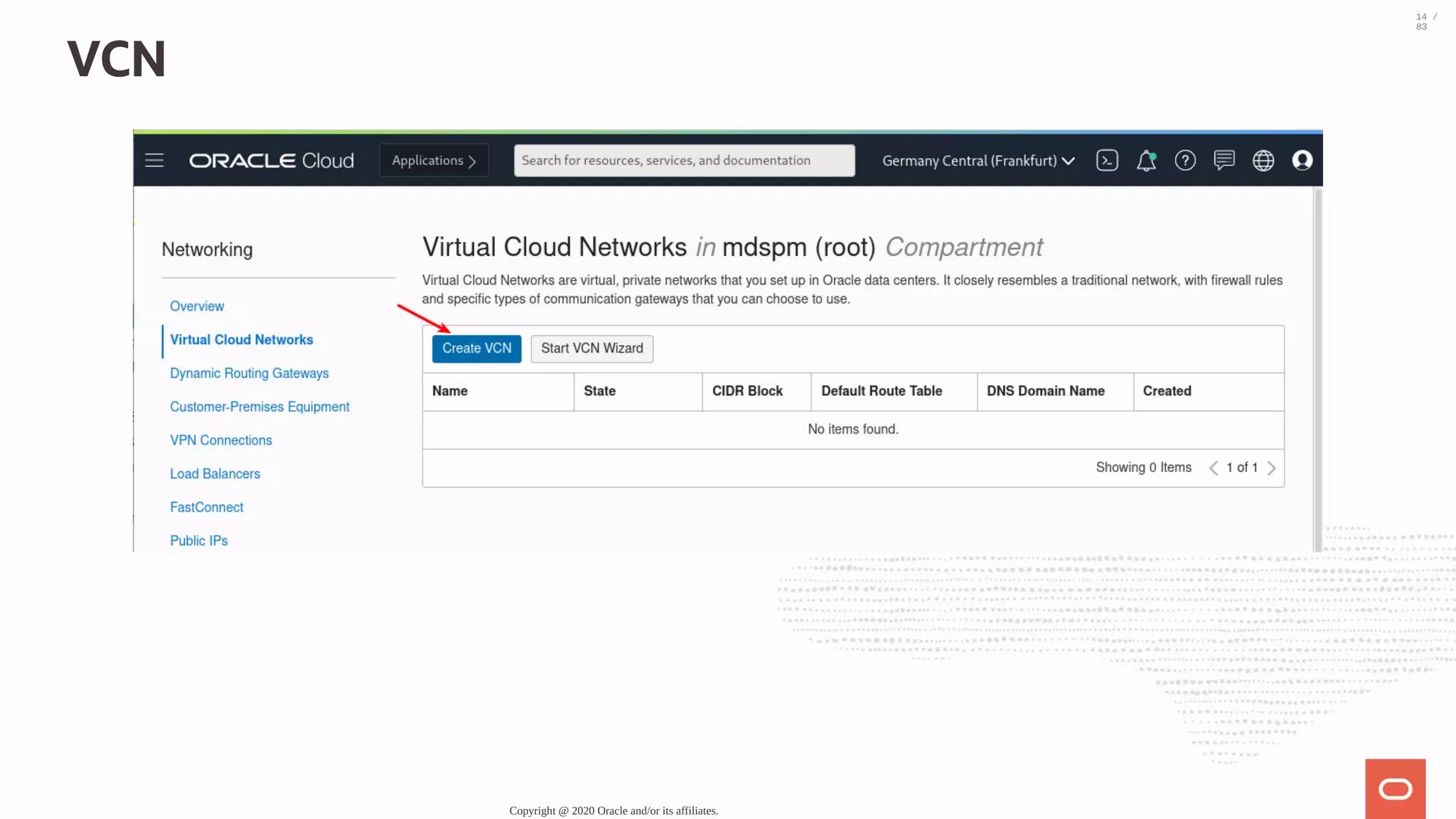Focus the resources search field
Viewport: 1456px width, 819px height.
tap(684, 161)
